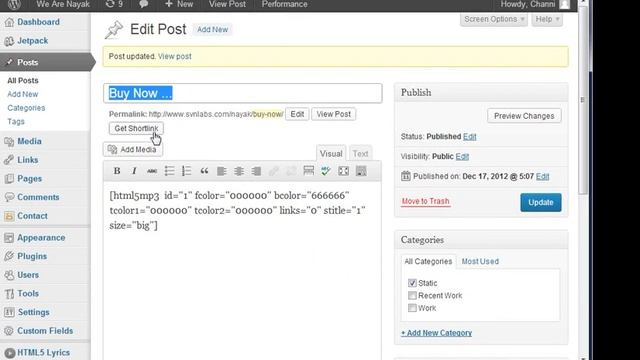Open the updates icon showing 9

pos(114,4)
